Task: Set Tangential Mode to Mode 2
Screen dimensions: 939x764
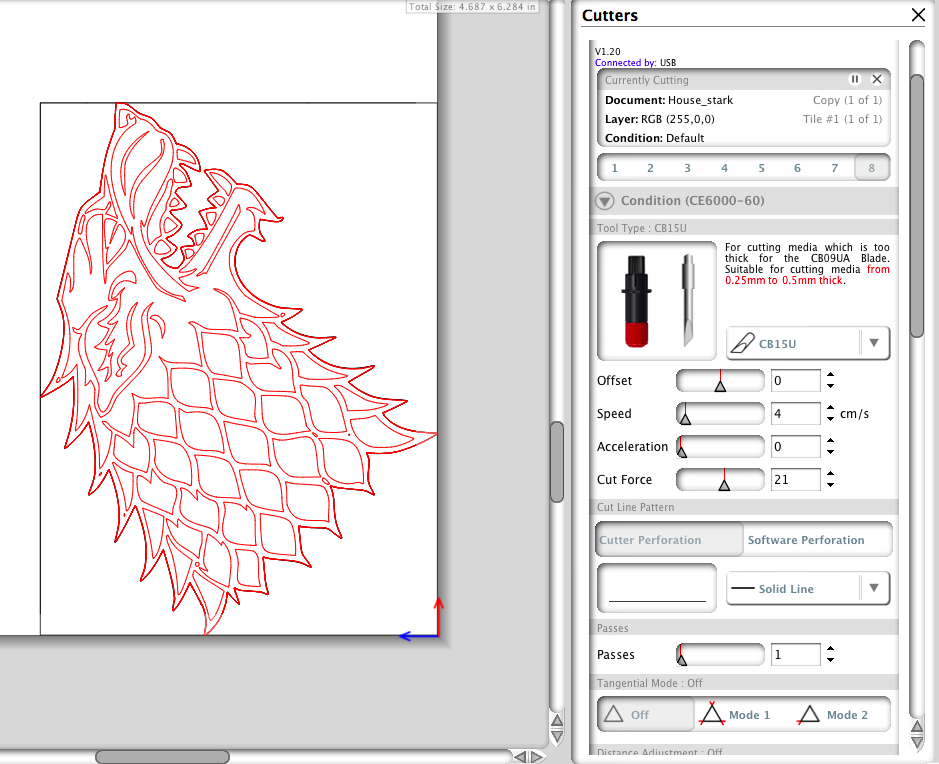Action: pyautogui.click(x=841, y=714)
